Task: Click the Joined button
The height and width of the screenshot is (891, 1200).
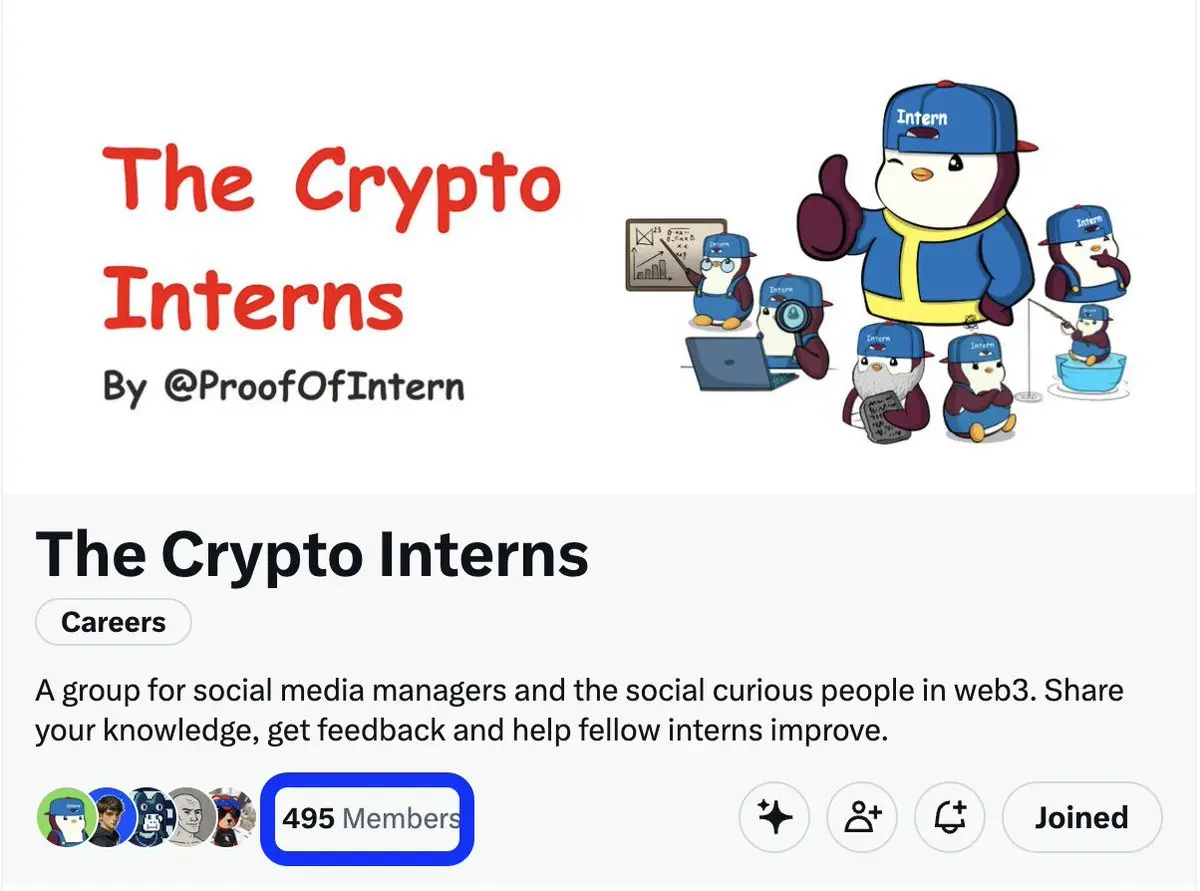Action: point(1081,817)
